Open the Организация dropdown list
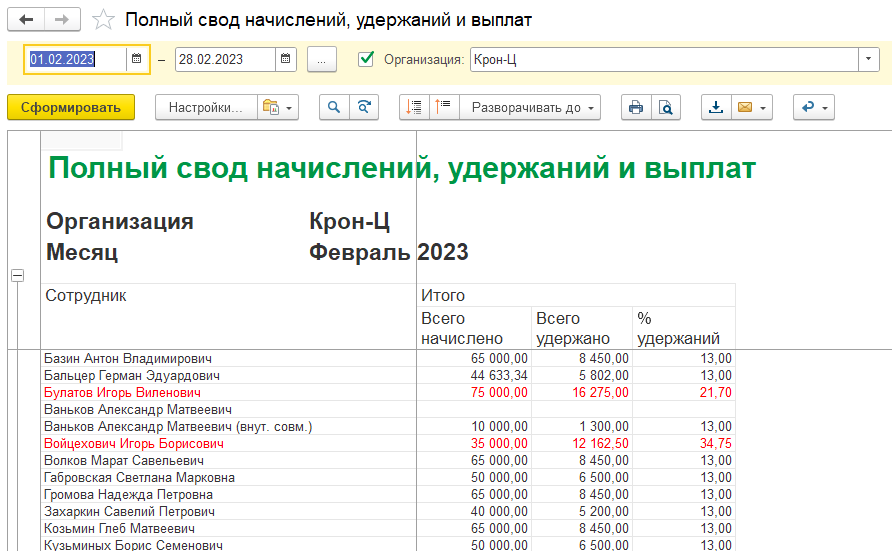892x551 pixels. pos(866,60)
